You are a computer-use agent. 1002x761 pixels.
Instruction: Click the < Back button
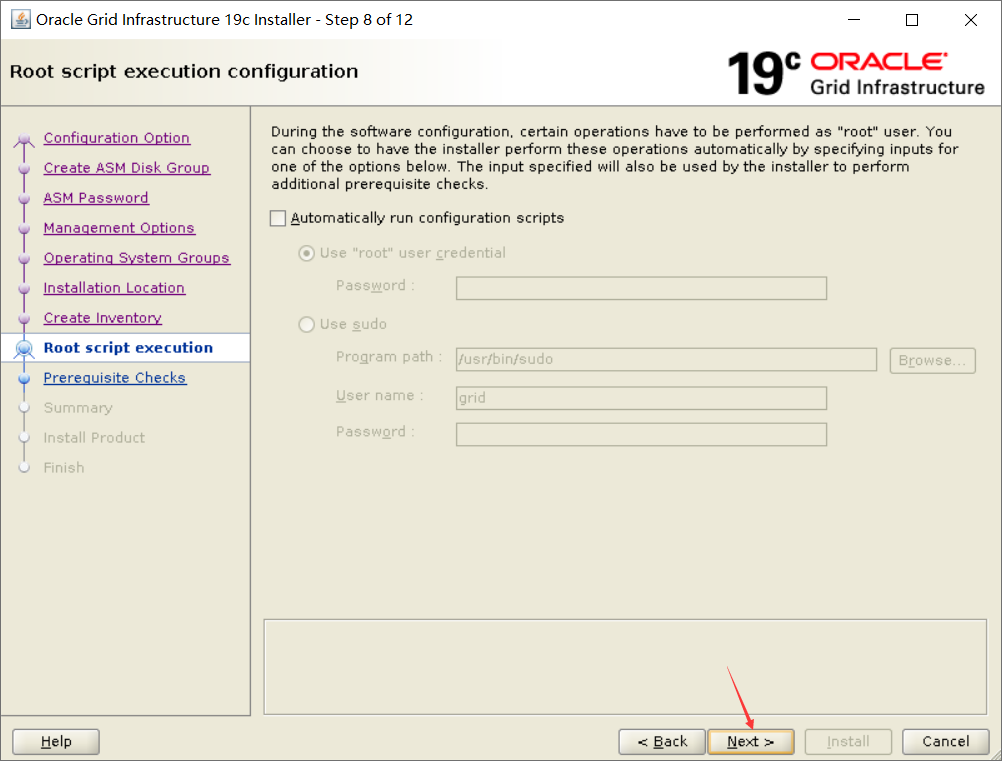(x=662, y=742)
